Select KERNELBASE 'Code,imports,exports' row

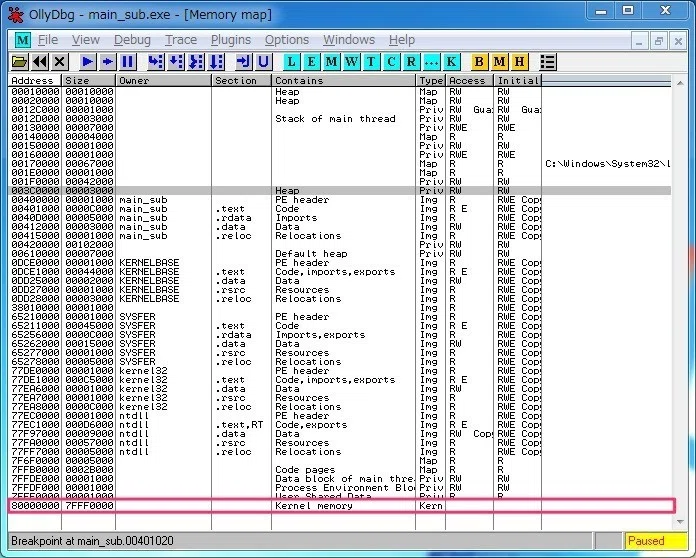point(340,272)
